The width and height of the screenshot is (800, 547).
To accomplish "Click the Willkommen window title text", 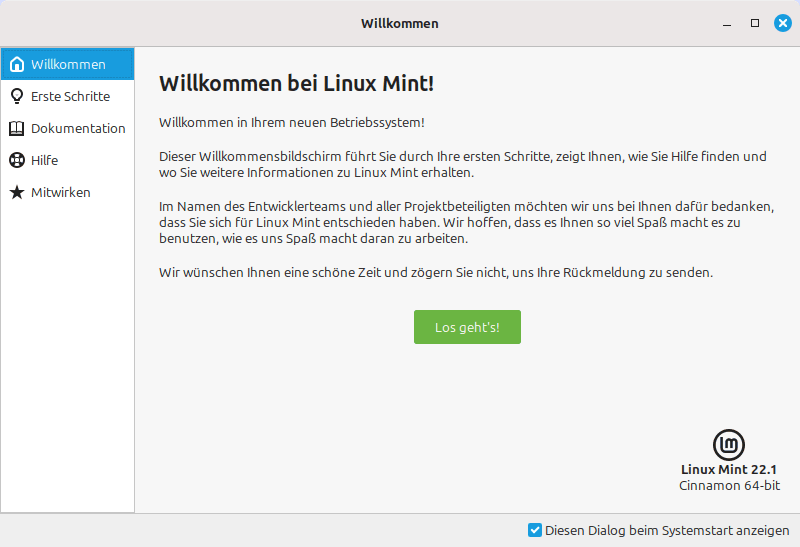I will click(x=399, y=23).
